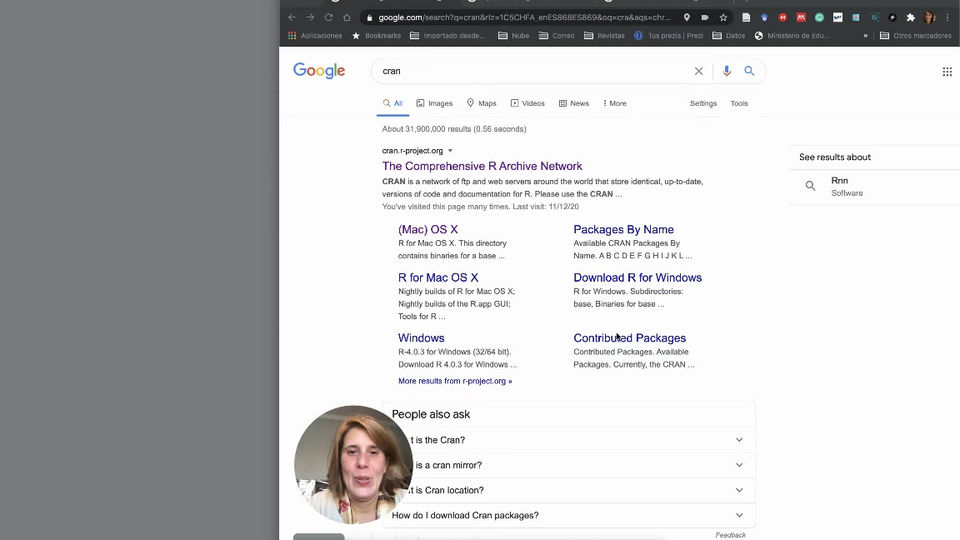Switch to the Images tab
Screen dimensions: 960x540
pos(434,103)
